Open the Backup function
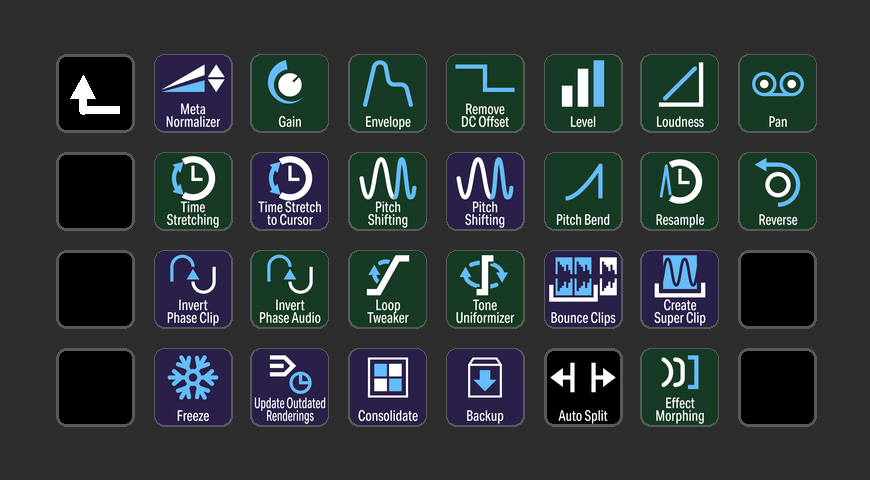The width and height of the screenshot is (870, 480). coord(485,387)
